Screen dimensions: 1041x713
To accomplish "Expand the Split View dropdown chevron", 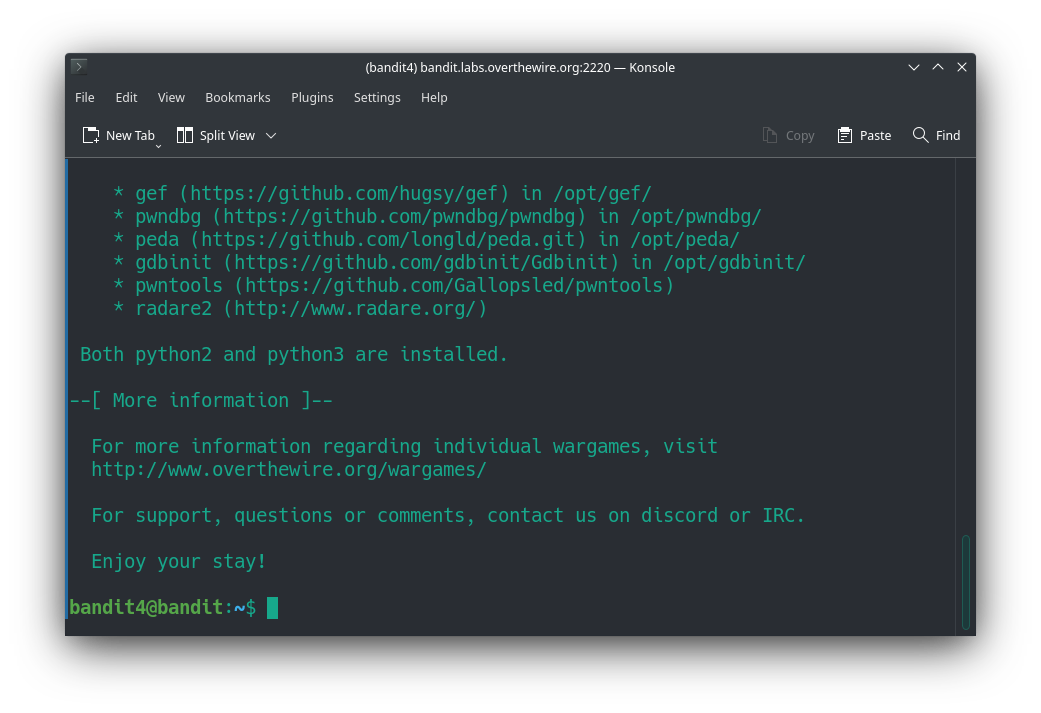I will [x=271, y=135].
